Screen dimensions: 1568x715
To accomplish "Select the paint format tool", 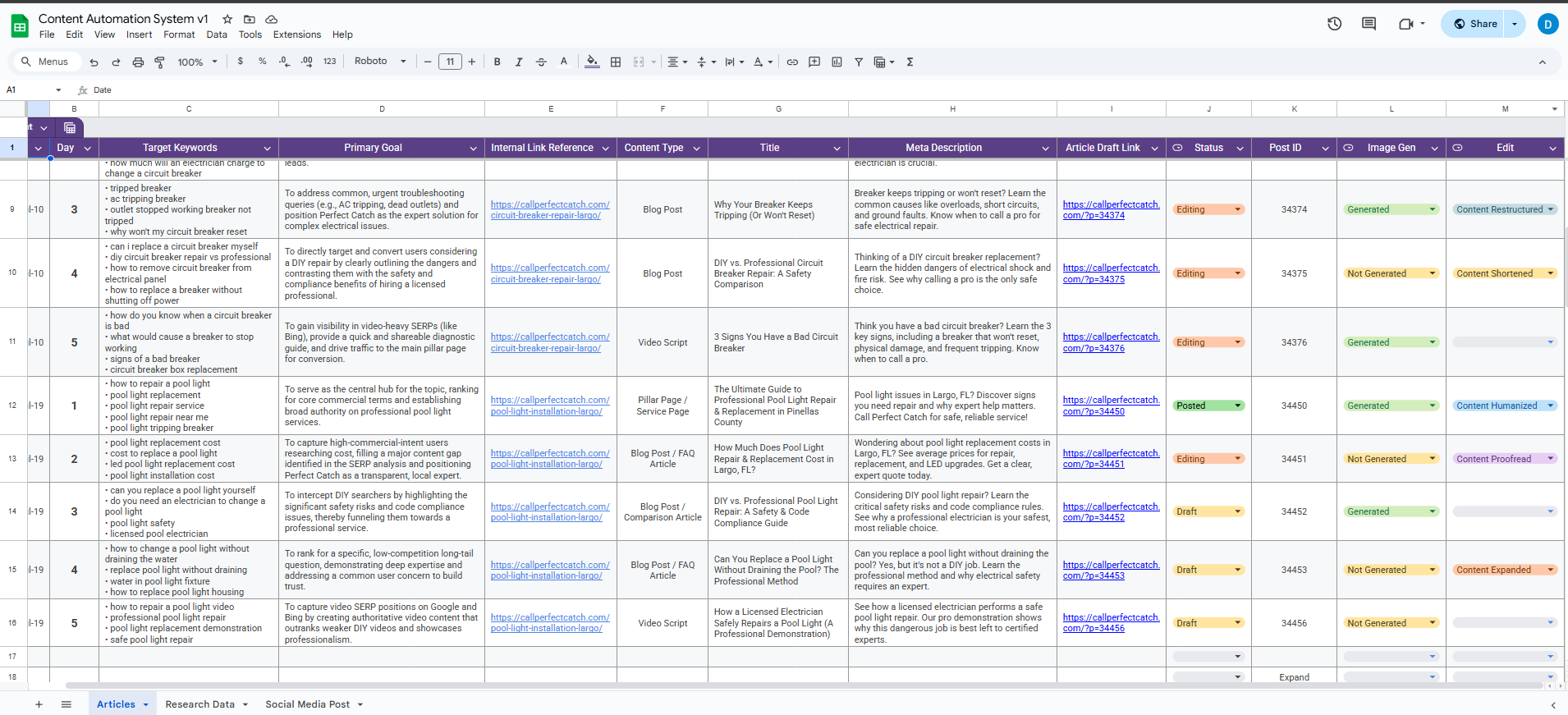I will (160, 62).
